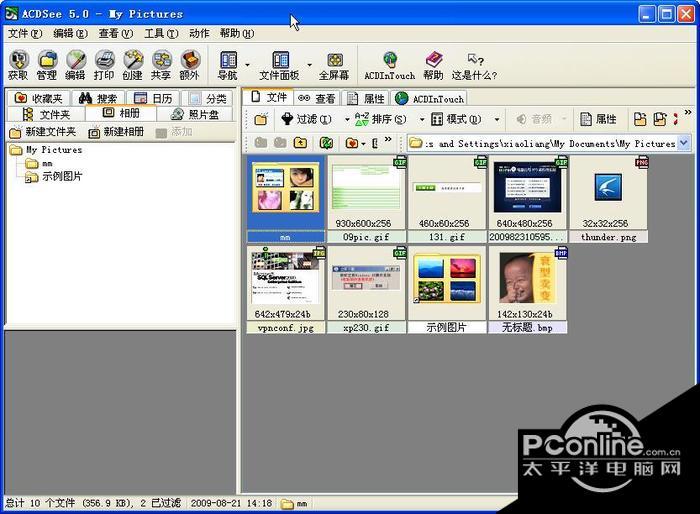The image size is (700, 514).
Task: Open the 共享 (Share) tool
Action: (x=161, y=65)
